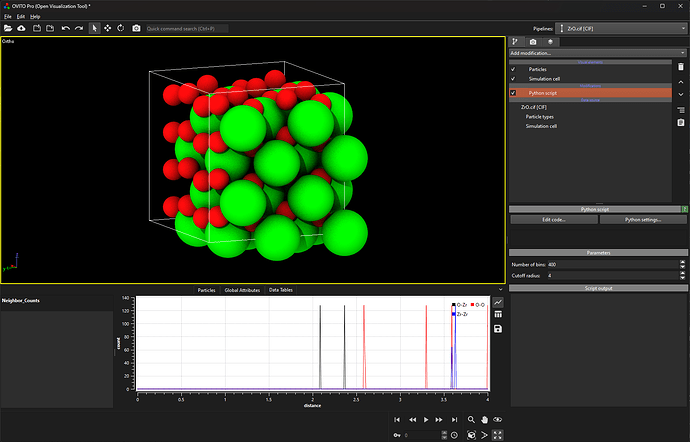Switch to the Pipelines editor tab
This screenshot has width=690, height=442.
point(515,42)
